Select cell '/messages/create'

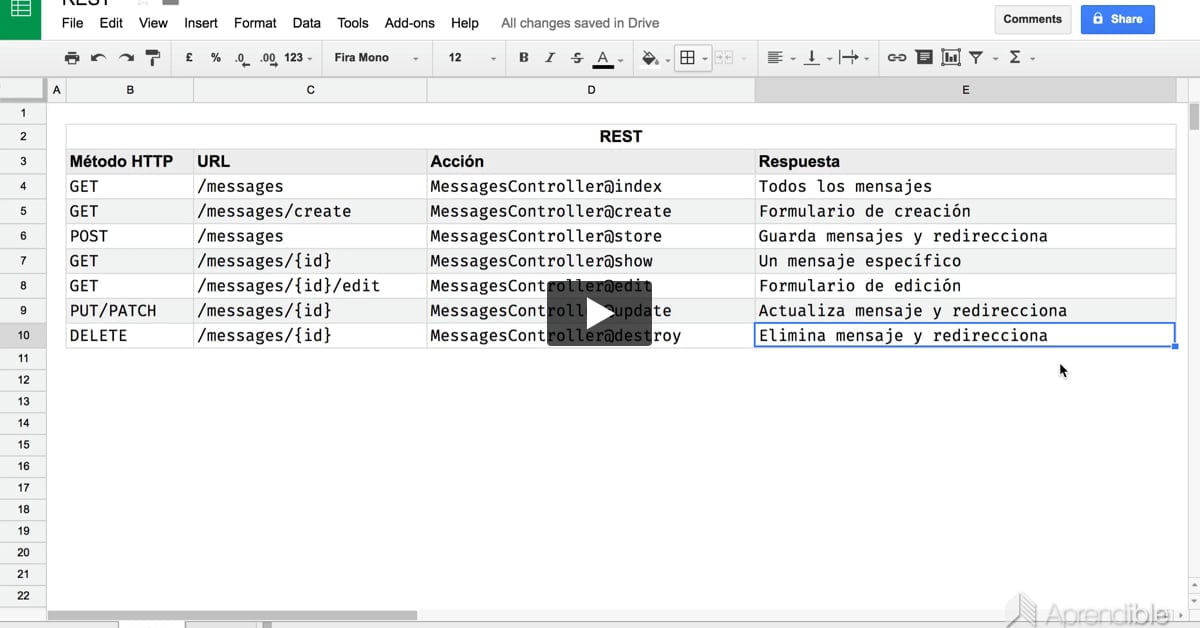pos(310,211)
